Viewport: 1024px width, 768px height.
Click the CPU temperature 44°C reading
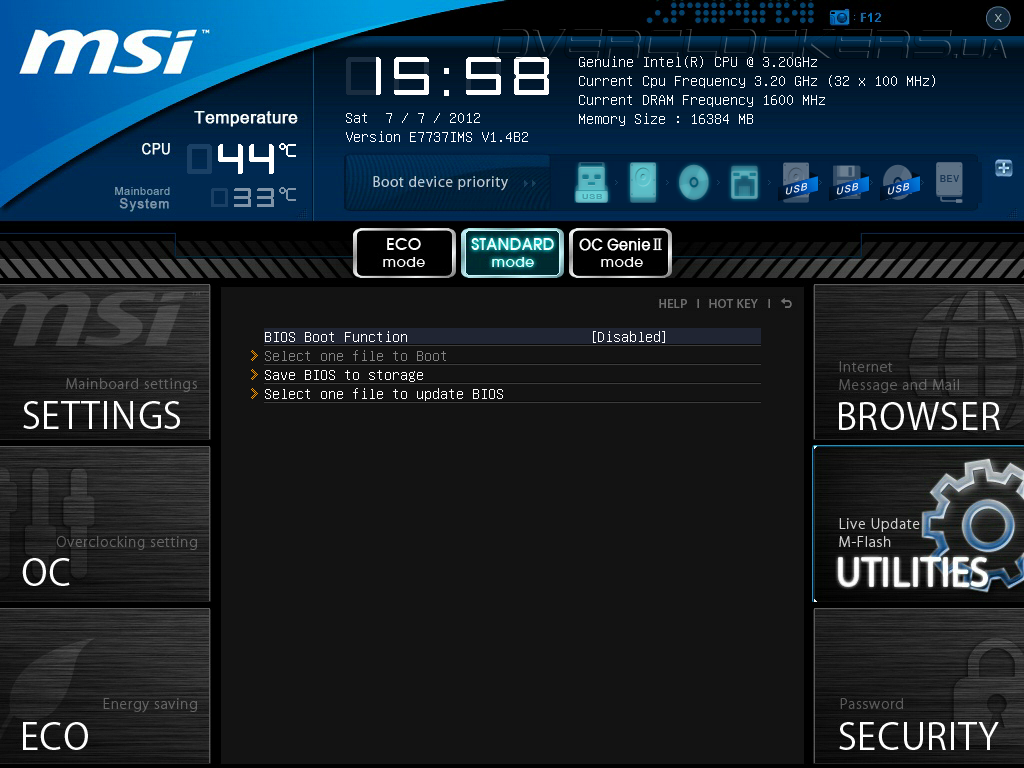[242, 158]
